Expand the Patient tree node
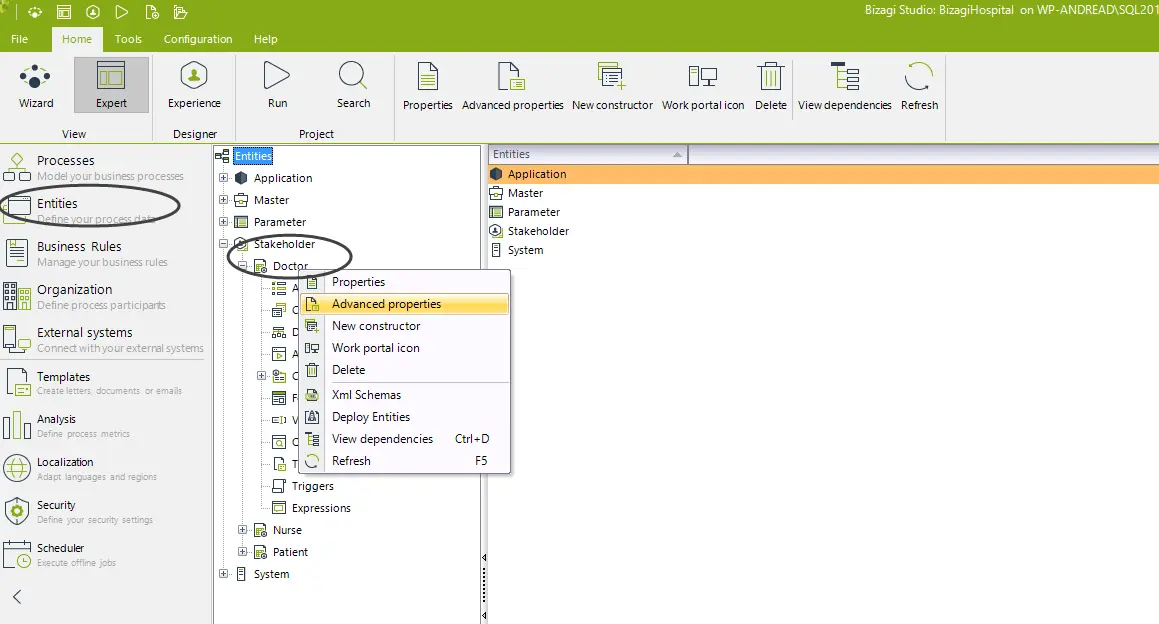 pyautogui.click(x=242, y=552)
